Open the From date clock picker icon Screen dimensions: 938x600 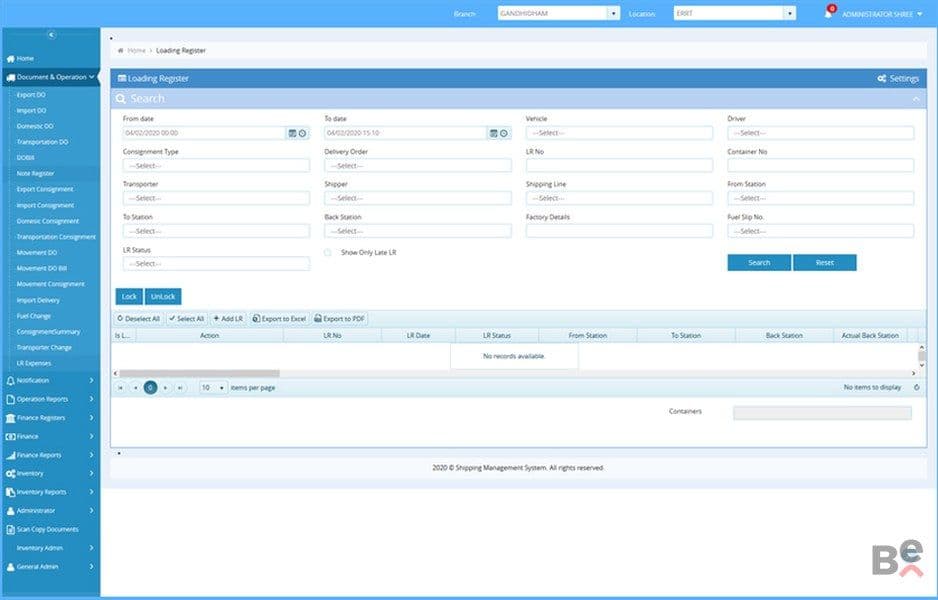pos(303,133)
